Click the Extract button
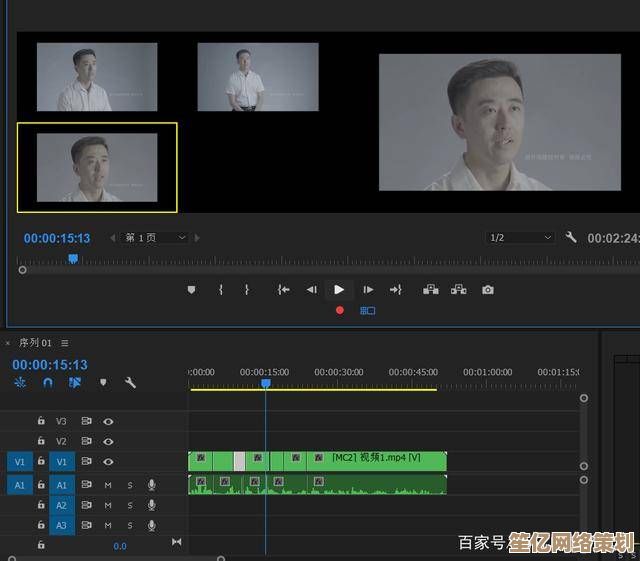Image resolution: width=640 pixels, height=561 pixels. (x=459, y=290)
